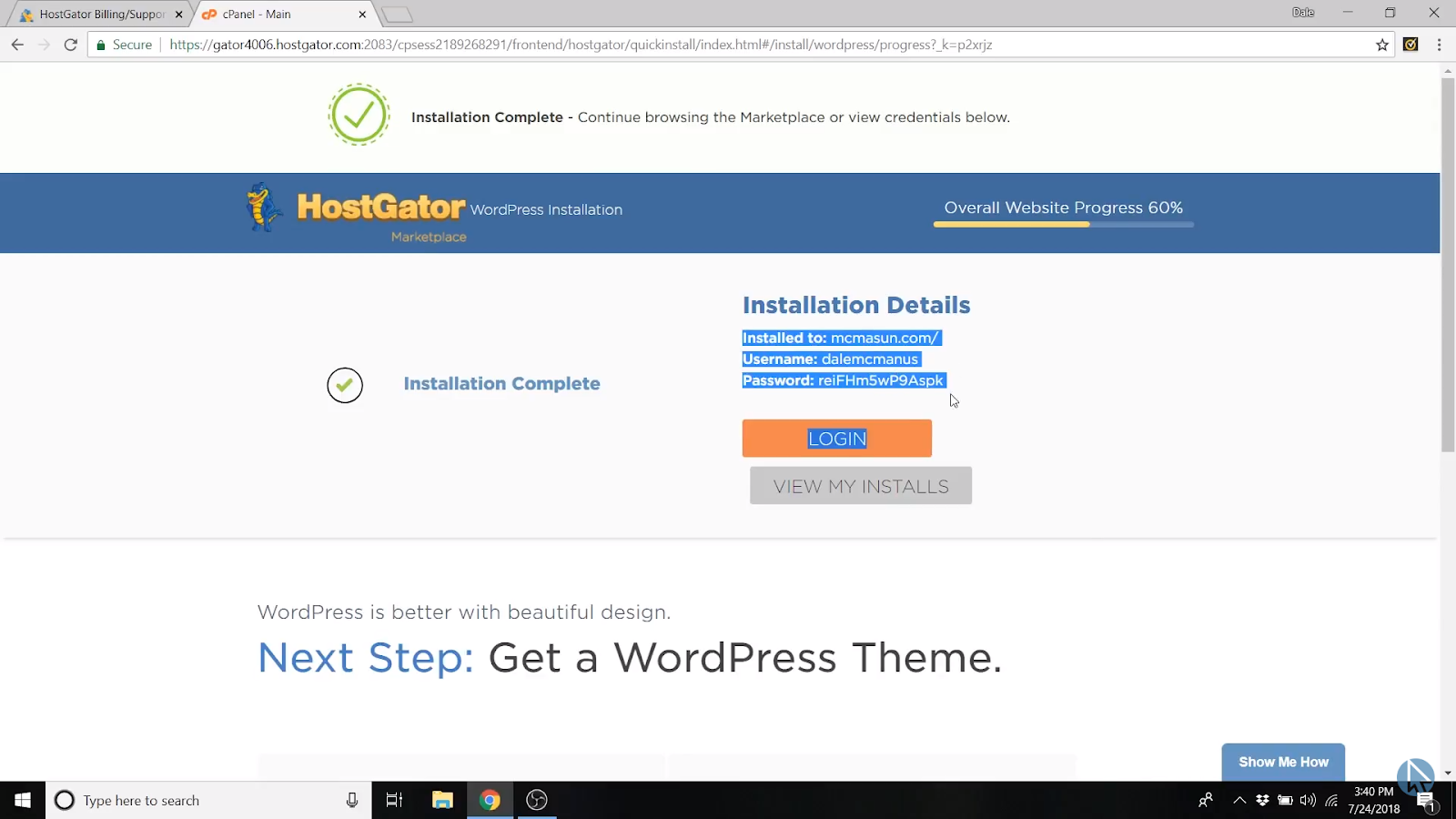Click the Installed to mcmasun.com/ text
Image resolution: width=1456 pixels, height=819 pixels.
[842, 338]
